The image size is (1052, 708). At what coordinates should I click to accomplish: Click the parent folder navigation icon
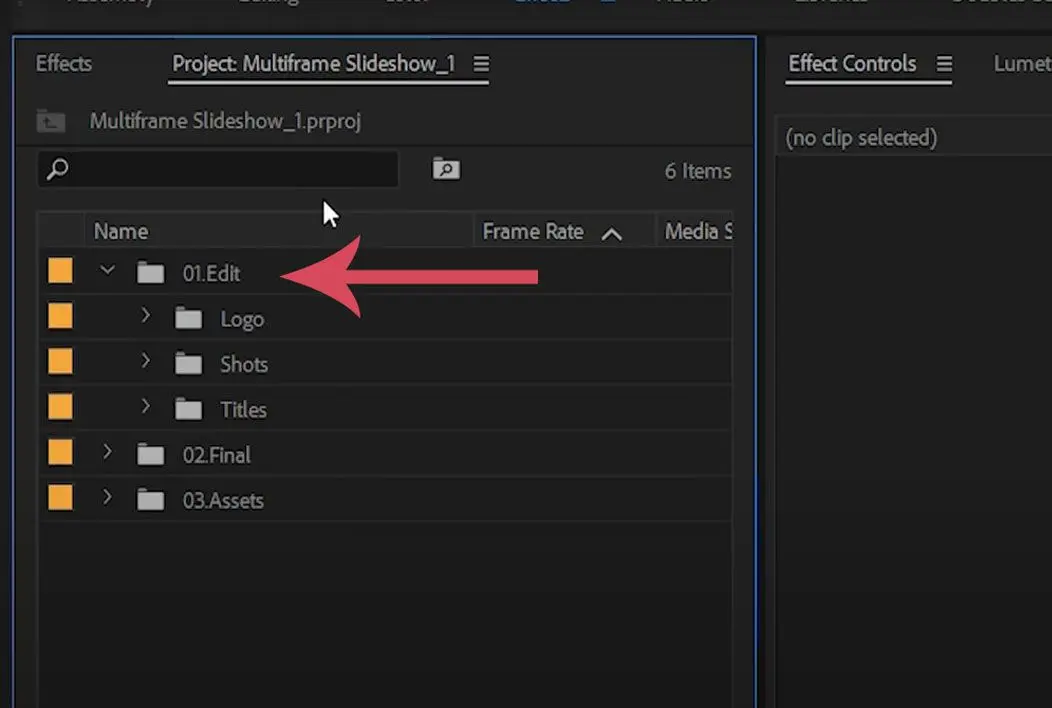51,121
